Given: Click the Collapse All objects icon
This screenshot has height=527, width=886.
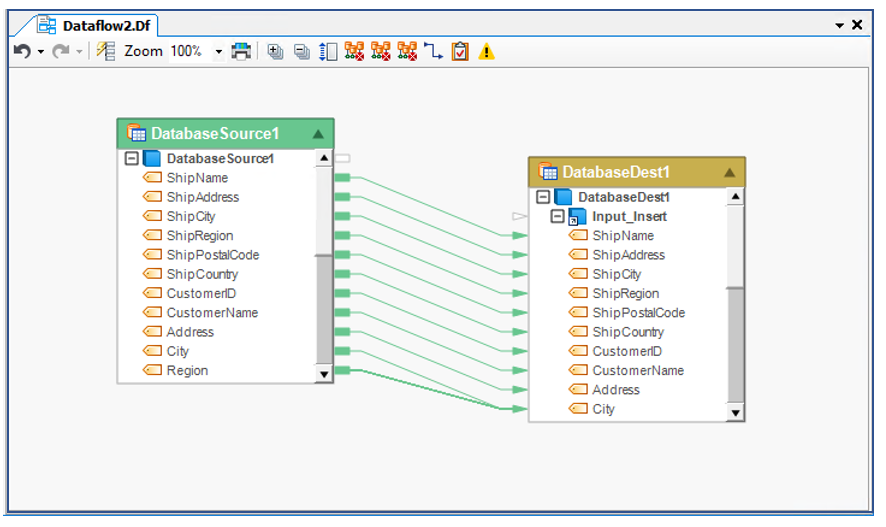Looking at the screenshot, I should click(301, 51).
